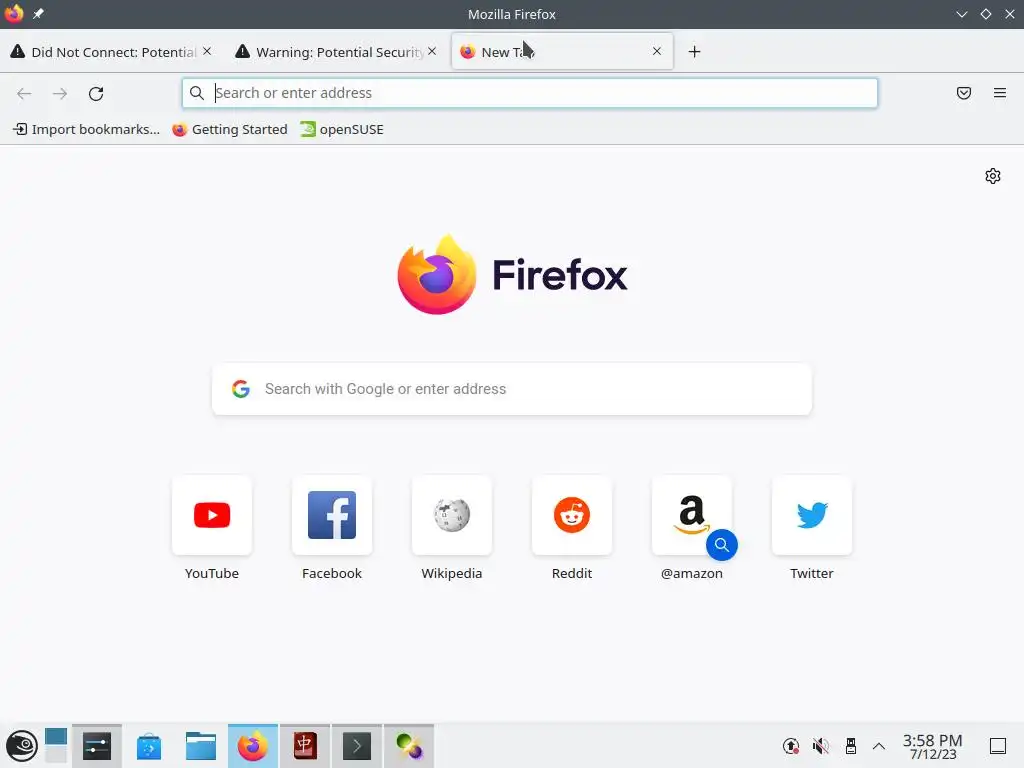Screen dimensions: 1024x768
Task: Reload the current page
Action: click(x=96, y=93)
